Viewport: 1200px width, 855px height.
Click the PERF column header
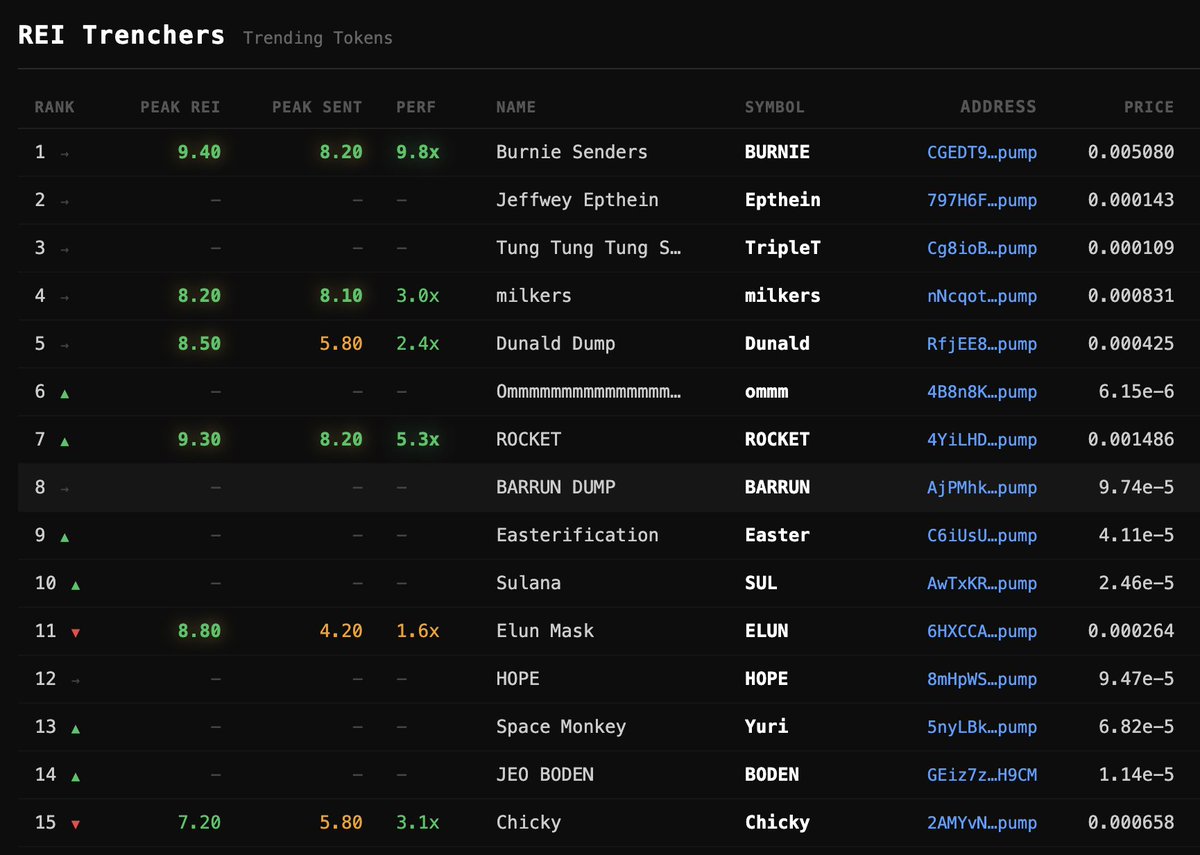pos(416,107)
